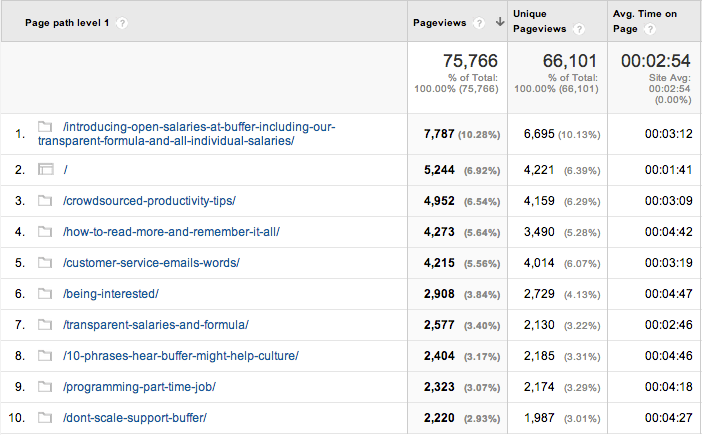Click average time cell 00:04:27

pos(669,418)
